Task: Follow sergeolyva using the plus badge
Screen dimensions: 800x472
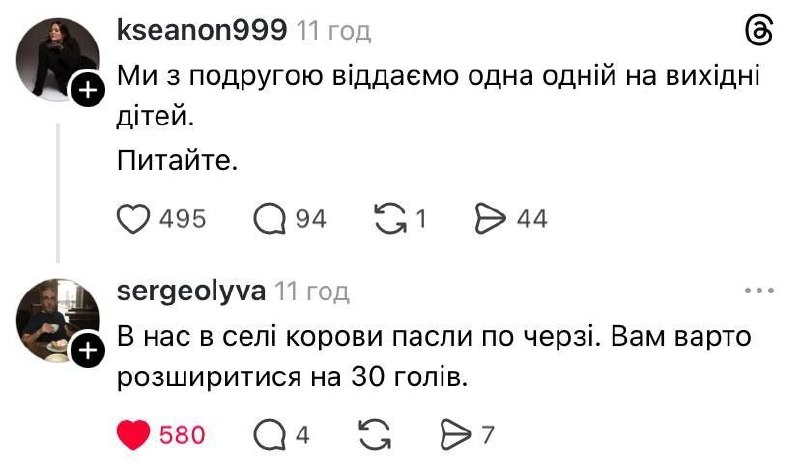Action: point(86,351)
